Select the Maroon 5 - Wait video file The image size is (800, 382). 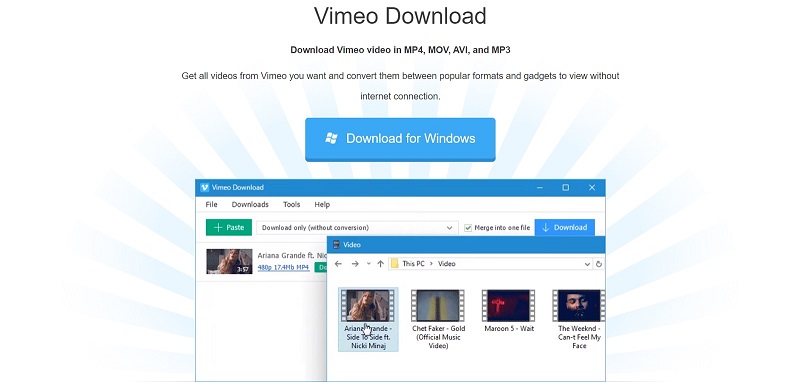coord(509,311)
